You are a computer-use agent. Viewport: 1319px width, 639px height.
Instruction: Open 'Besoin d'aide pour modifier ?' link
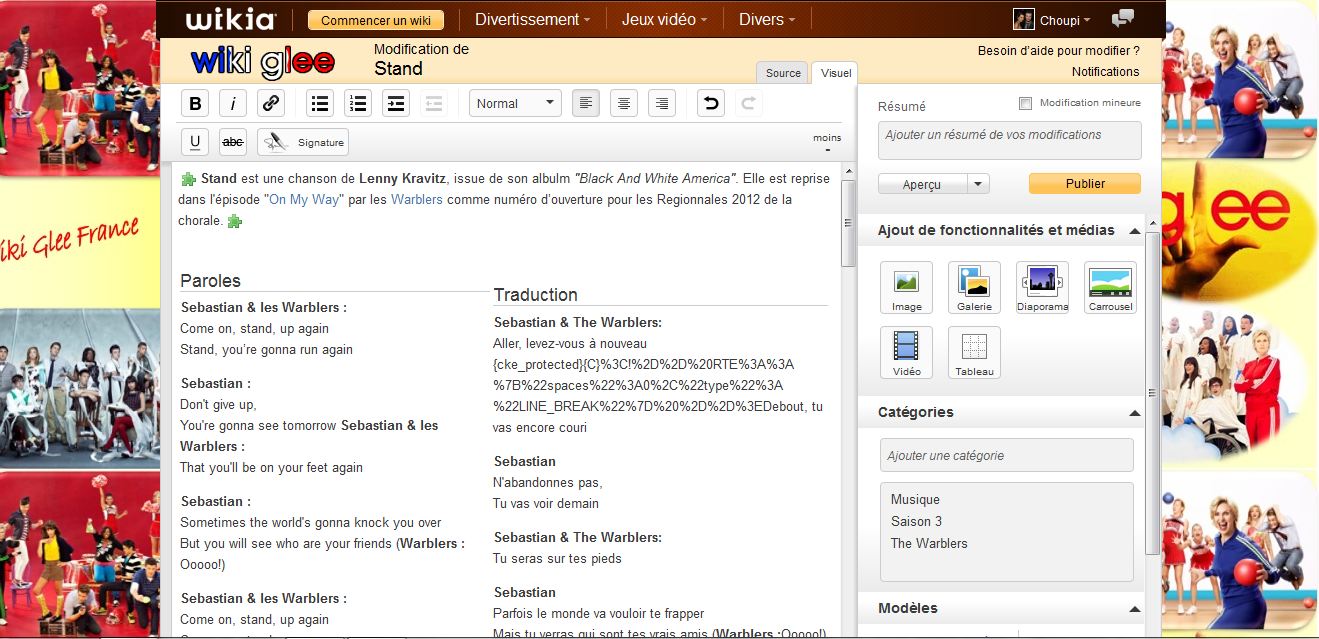coord(1058,51)
